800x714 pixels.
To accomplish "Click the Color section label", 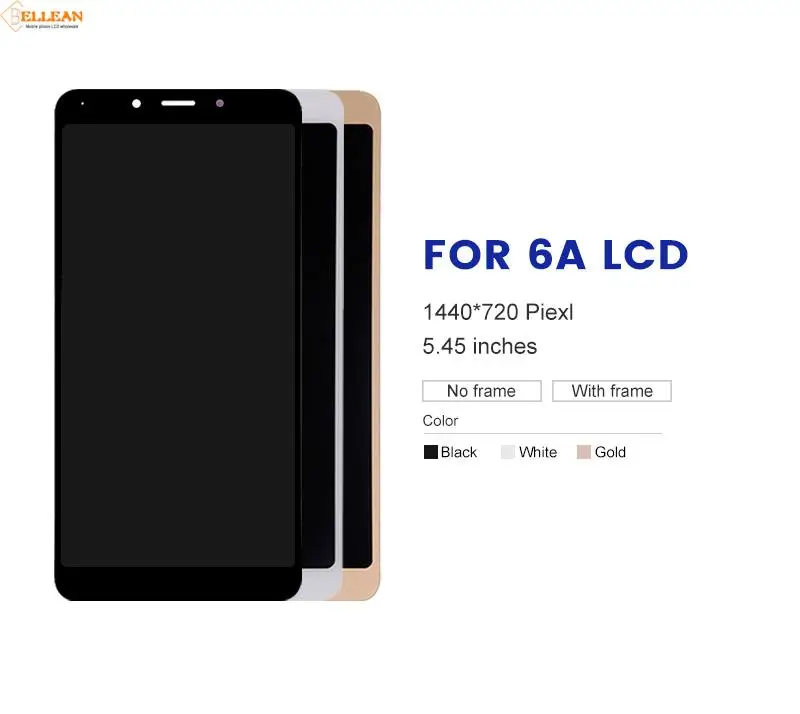I will click(x=440, y=421).
